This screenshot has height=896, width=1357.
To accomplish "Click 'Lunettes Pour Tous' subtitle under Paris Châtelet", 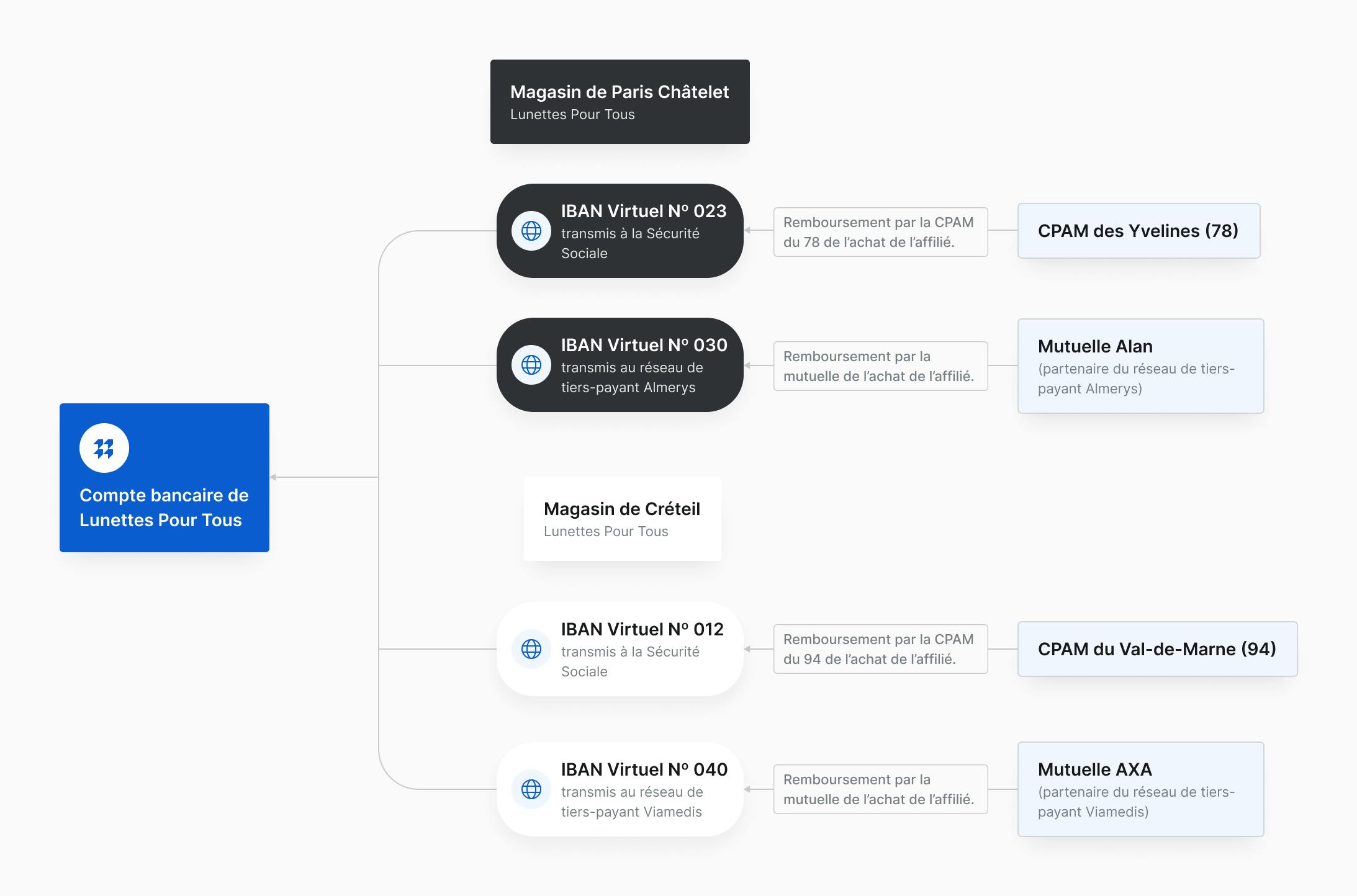I will point(572,114).
